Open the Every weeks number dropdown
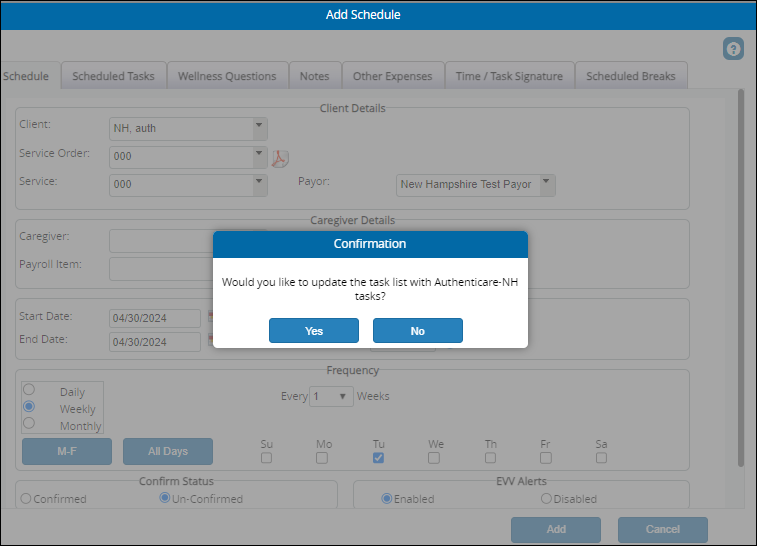Viewport: 757px width, 546px height. click(331, 396)
